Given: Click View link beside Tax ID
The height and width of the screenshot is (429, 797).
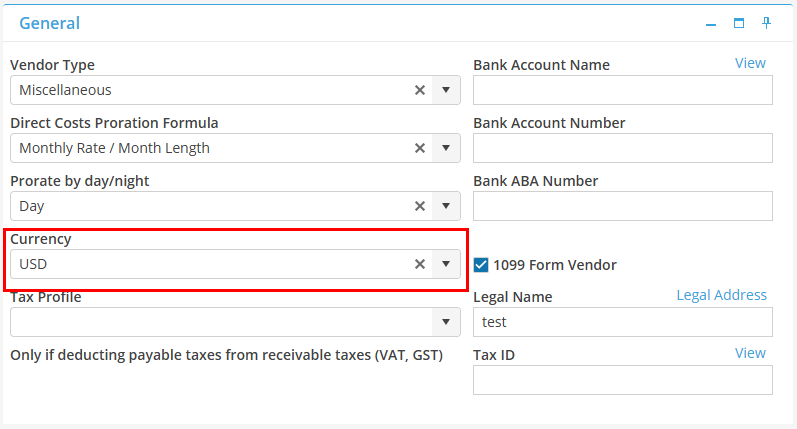Looking at the screenshot, I should [750, 353].
